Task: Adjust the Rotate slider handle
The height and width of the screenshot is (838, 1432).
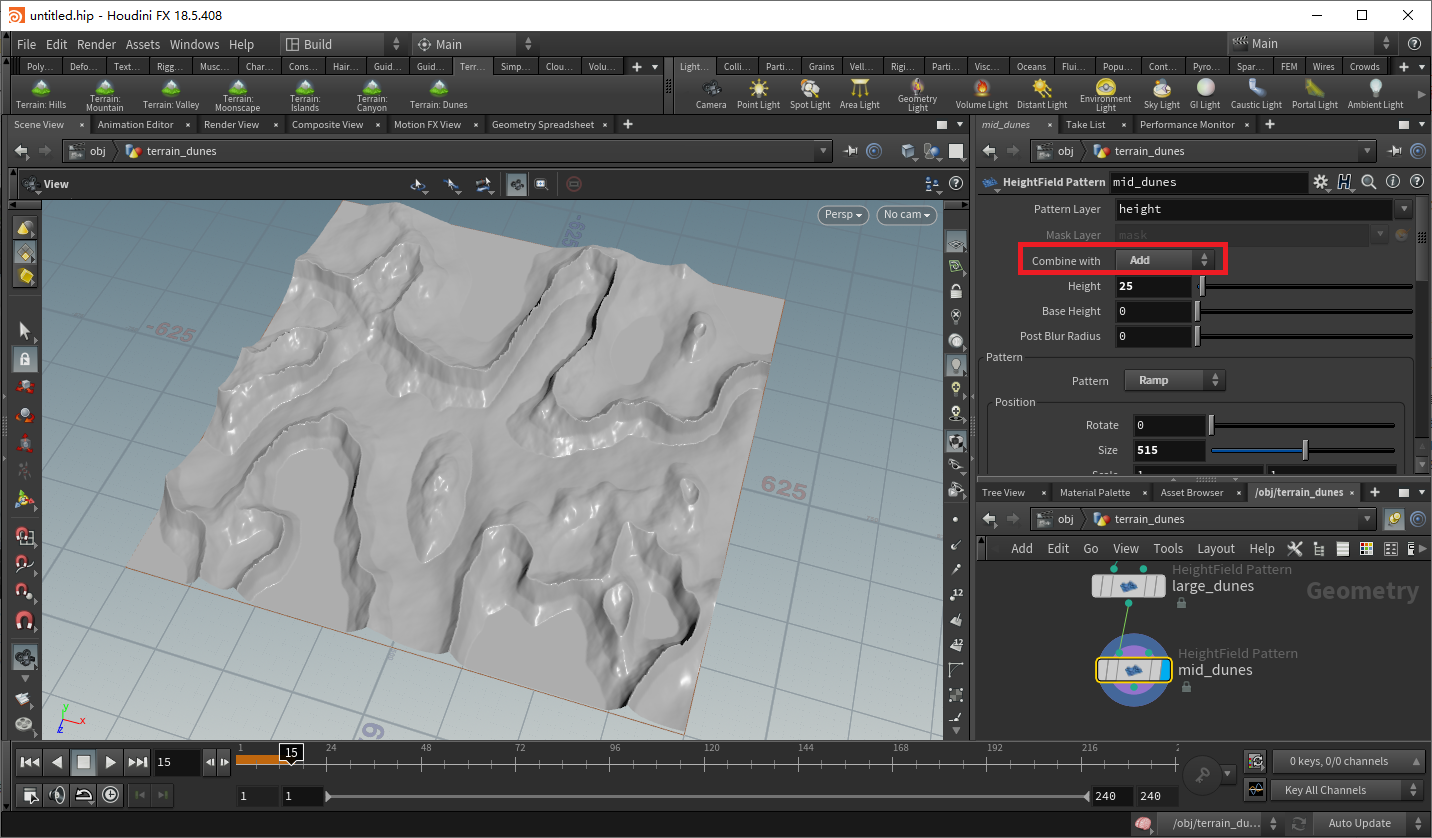Action: coord(1212,425)
